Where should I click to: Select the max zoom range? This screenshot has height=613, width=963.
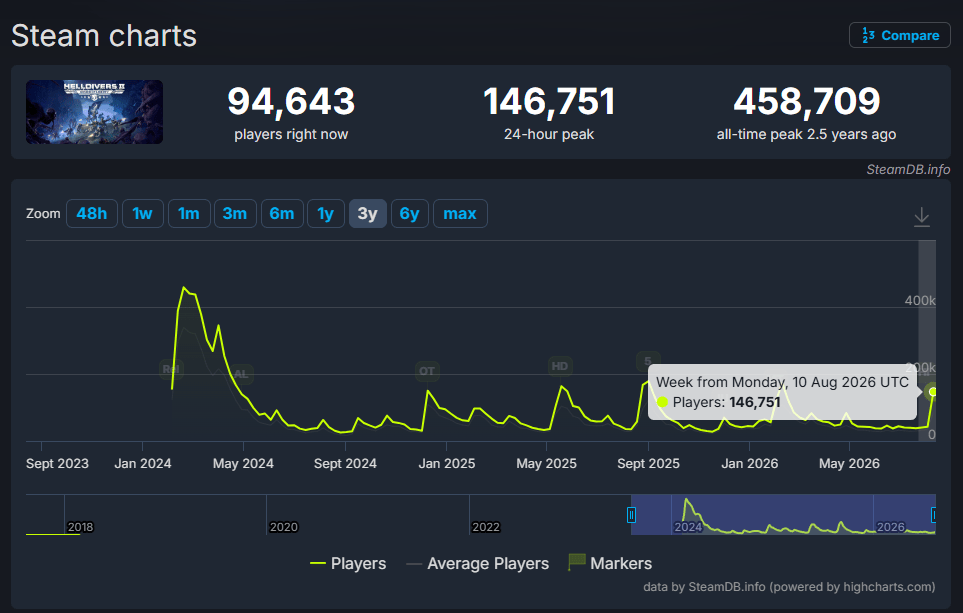[x=460, y=214]
